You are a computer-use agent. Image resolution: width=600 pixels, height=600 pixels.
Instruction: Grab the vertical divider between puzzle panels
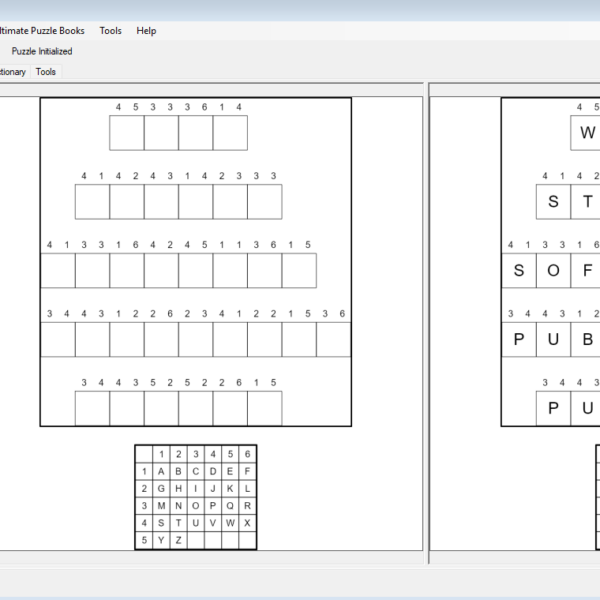click(x=429, y=320)
